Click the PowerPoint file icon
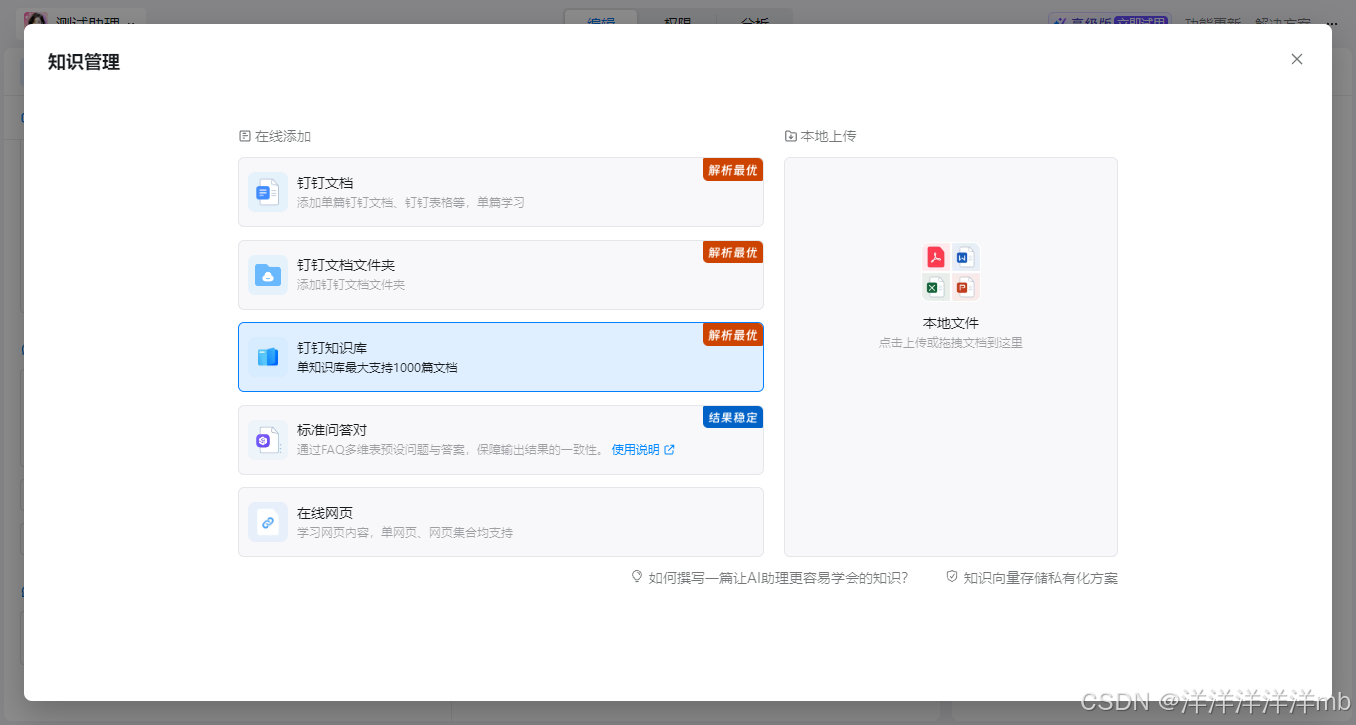The image size is (1356, 725). [x=964, y=287]
